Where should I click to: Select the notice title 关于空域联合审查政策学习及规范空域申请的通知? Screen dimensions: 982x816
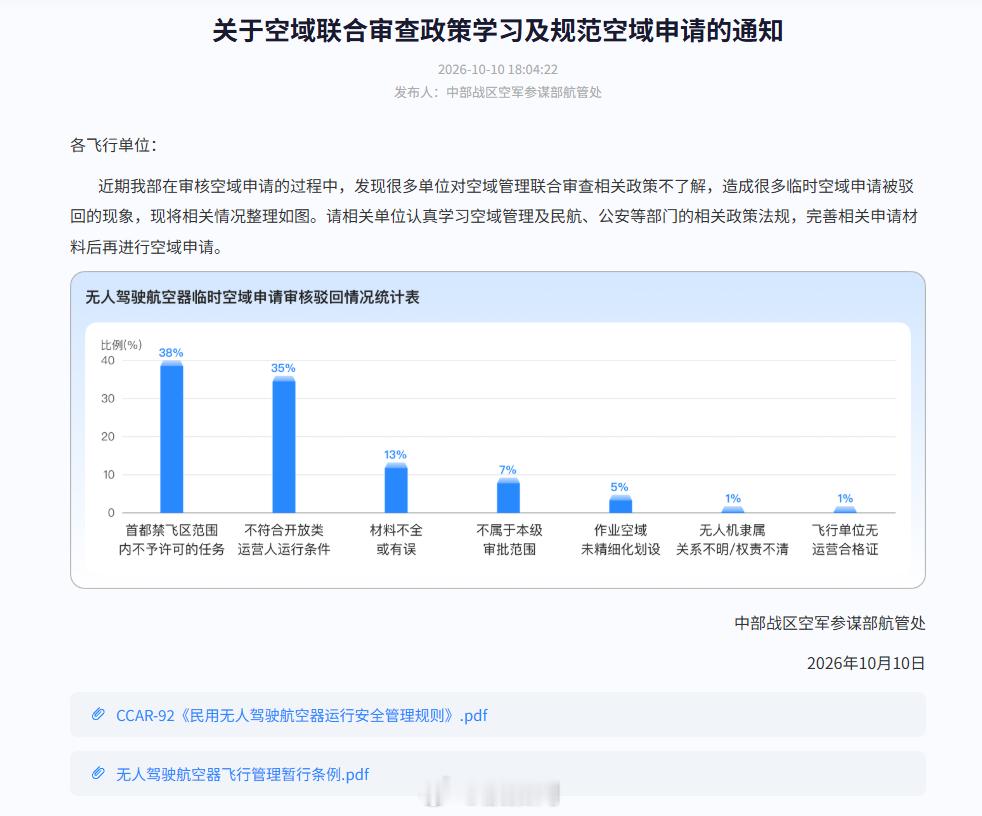497,30
